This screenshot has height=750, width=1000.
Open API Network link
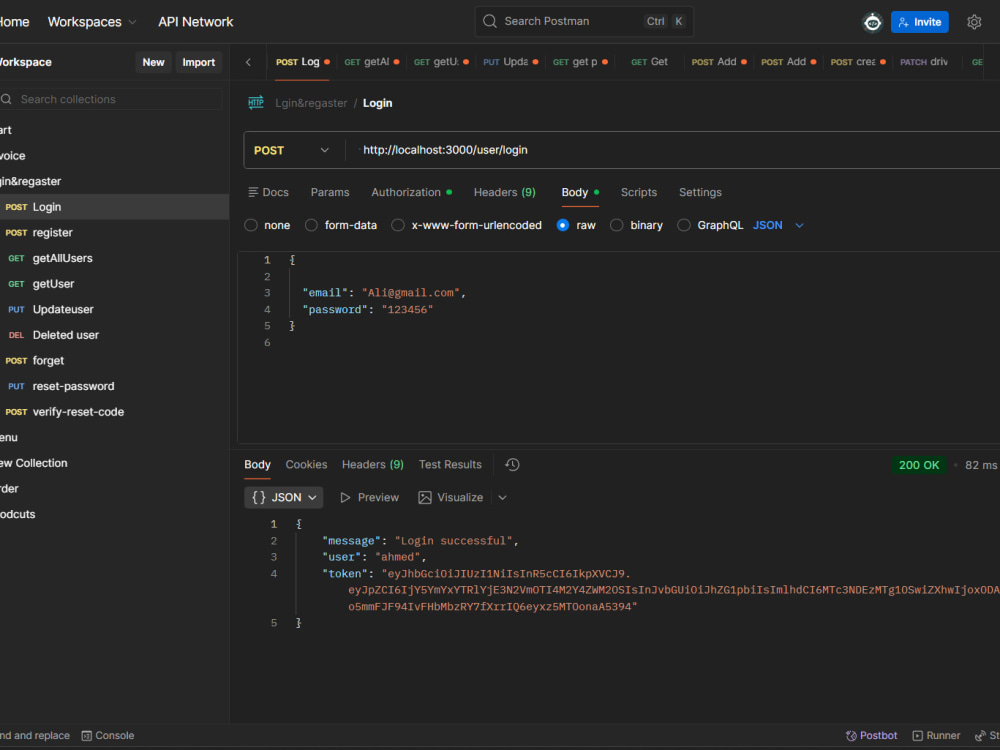click(195, 22)
